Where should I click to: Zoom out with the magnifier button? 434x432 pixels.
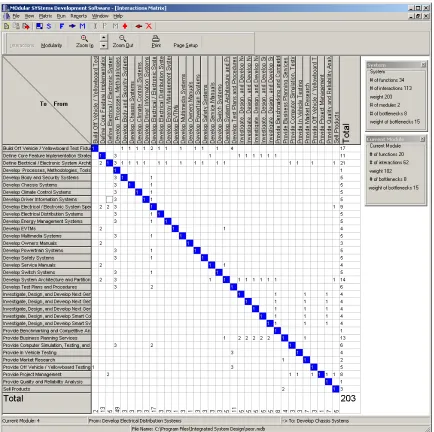123,42
